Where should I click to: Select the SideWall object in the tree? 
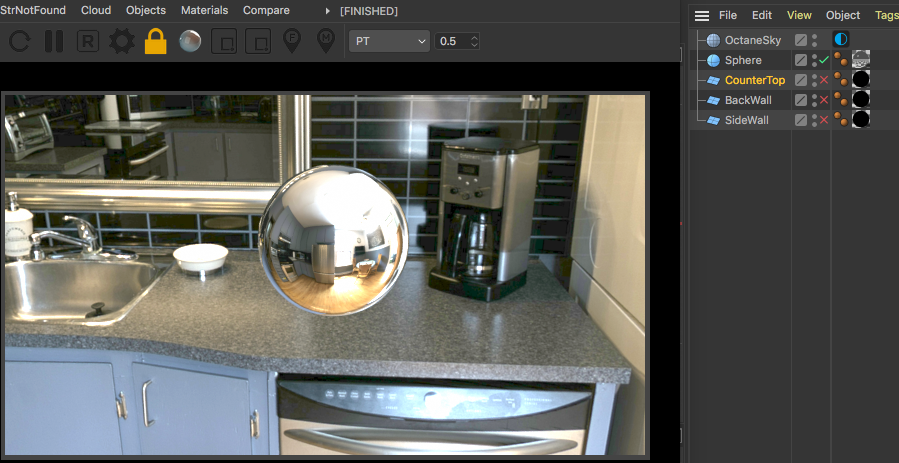coord(746,120)
